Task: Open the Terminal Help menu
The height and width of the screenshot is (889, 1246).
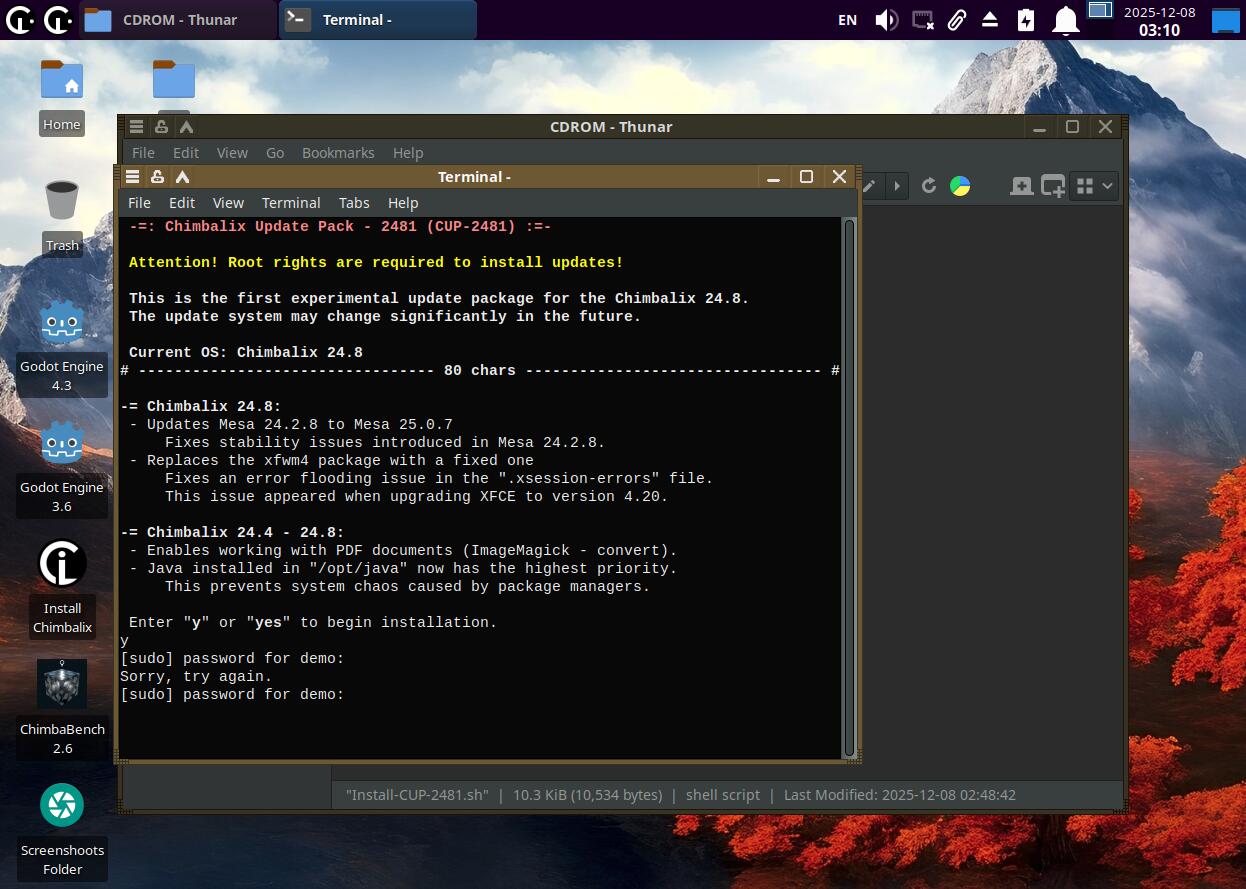Action: click(x=403, y=203)
